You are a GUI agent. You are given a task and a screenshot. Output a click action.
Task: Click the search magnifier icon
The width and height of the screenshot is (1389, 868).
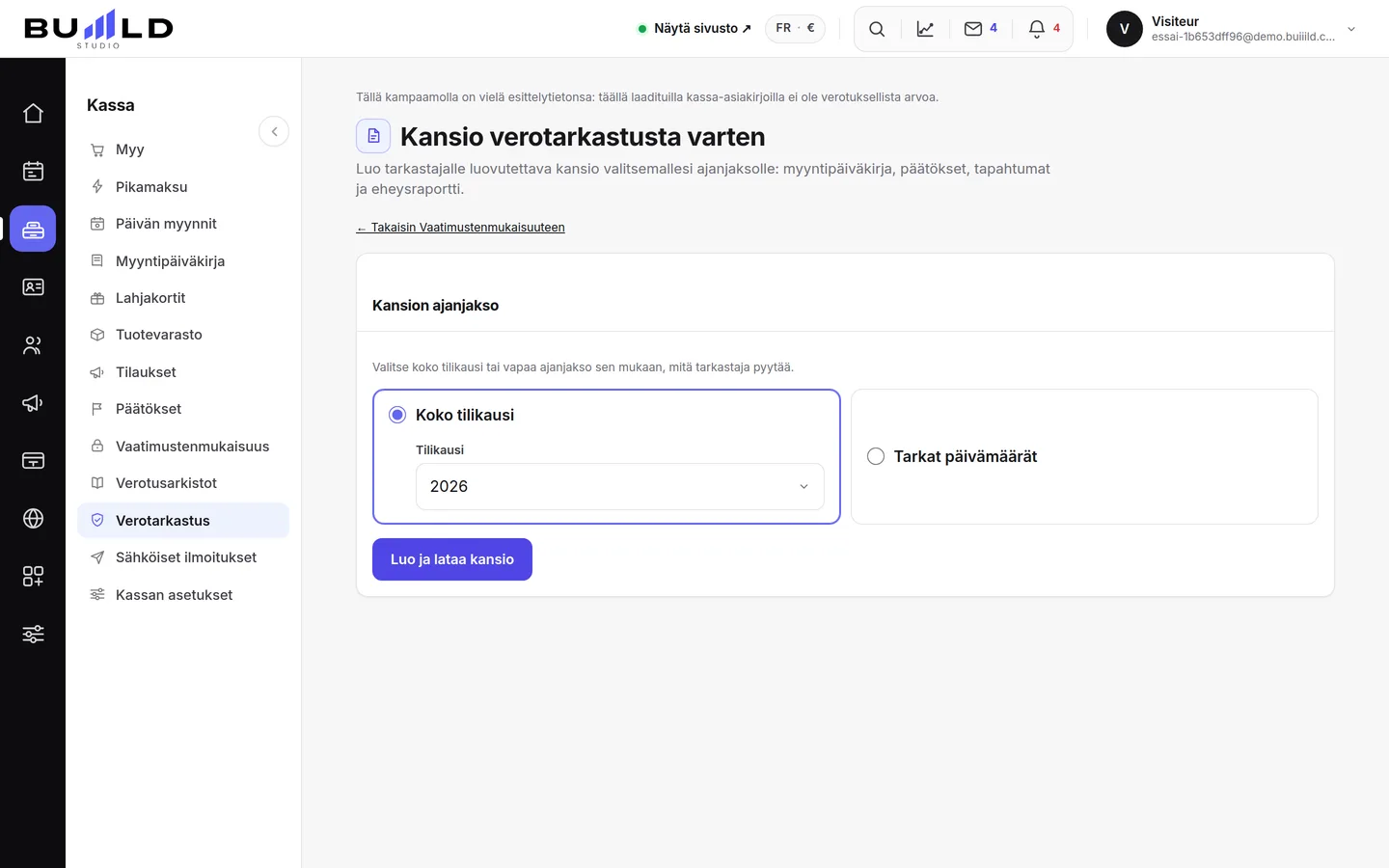877,29
